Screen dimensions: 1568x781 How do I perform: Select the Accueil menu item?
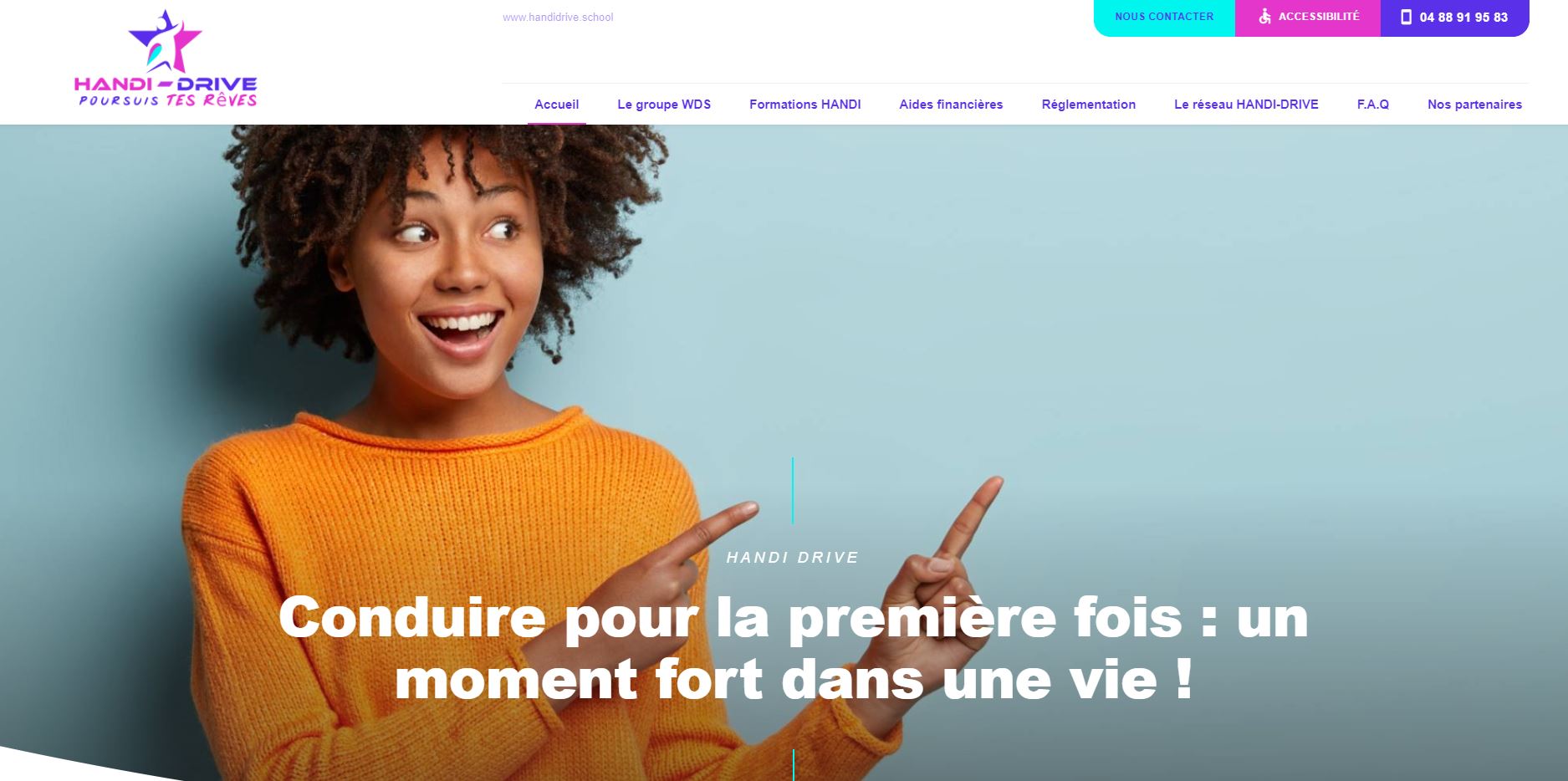pyautogui.click(x=556, y=105)
